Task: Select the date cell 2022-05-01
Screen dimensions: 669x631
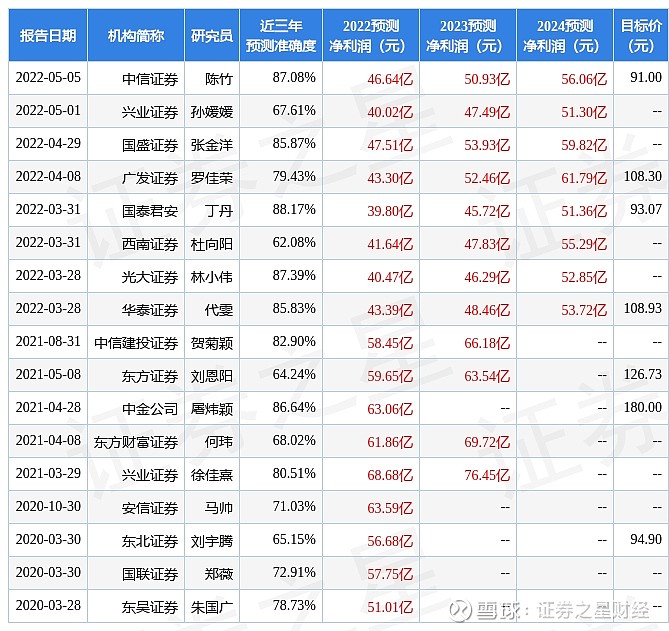Action: coord(48,110)
